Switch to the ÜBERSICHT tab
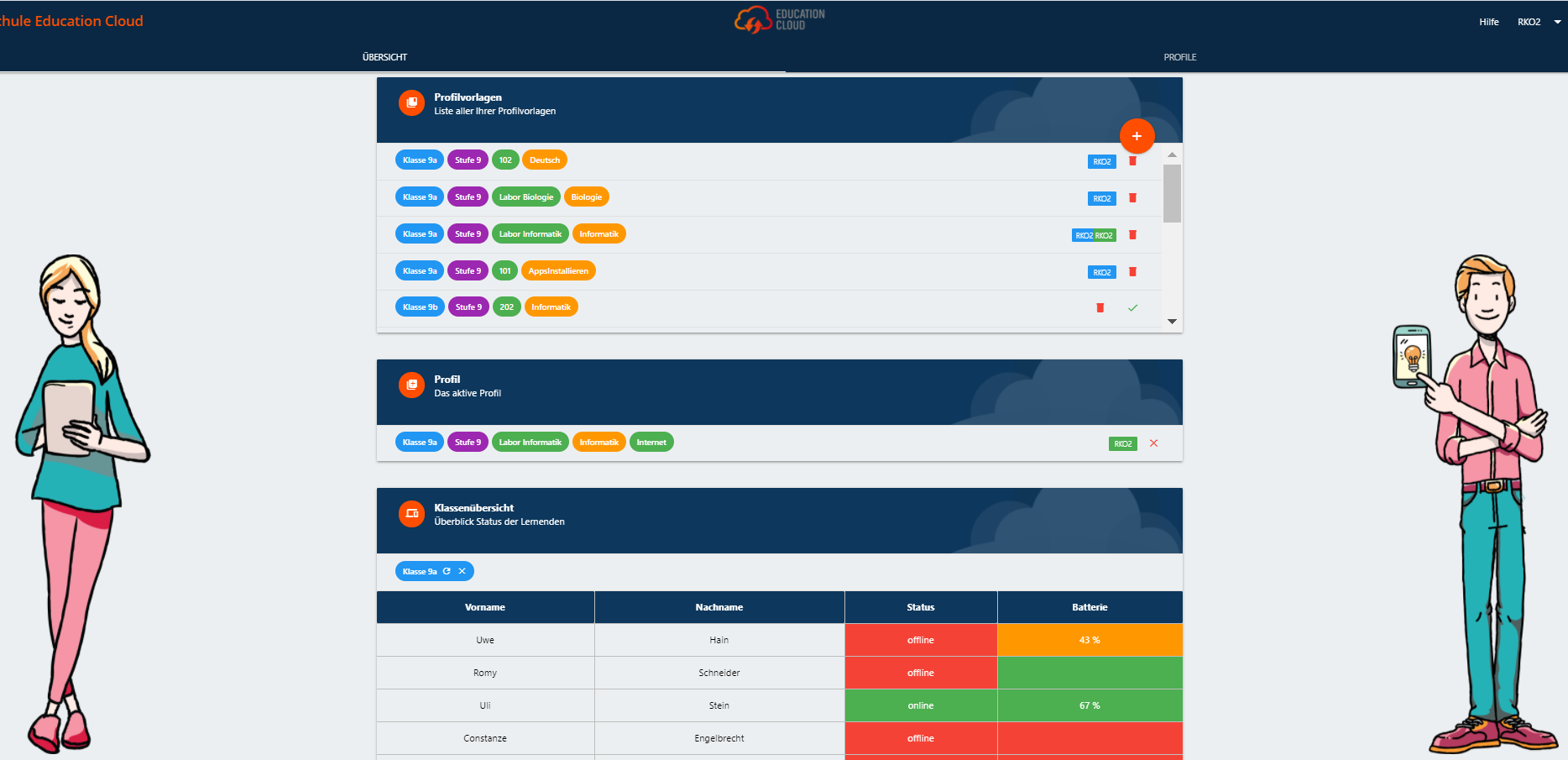Viewport: 1568px width, 760px height. (x=384, y=57)
